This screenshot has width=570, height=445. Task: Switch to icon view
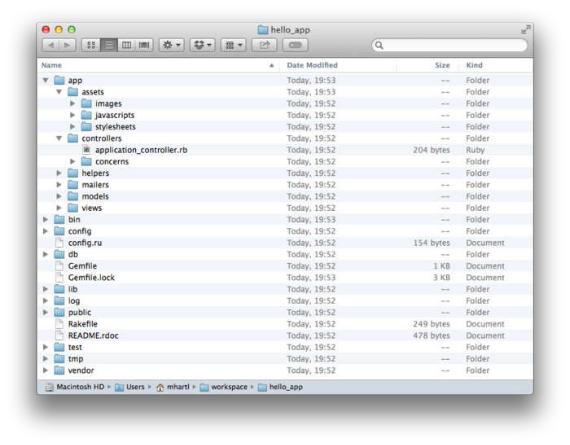coord(91,45)
